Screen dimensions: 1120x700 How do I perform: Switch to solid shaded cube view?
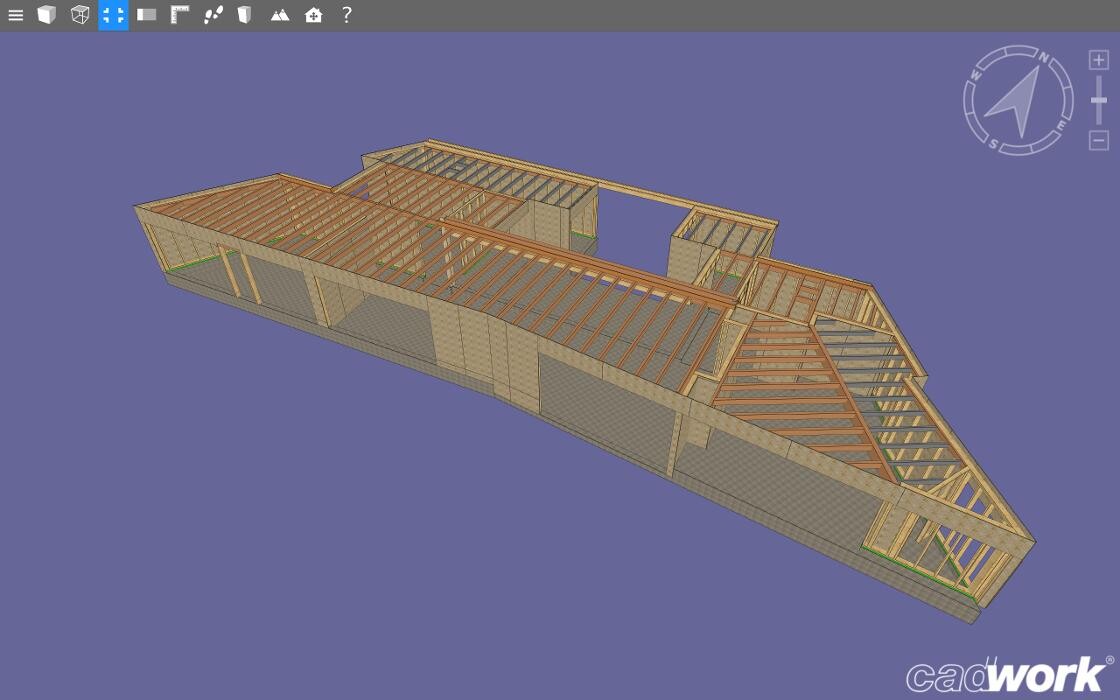click(47, 15)
